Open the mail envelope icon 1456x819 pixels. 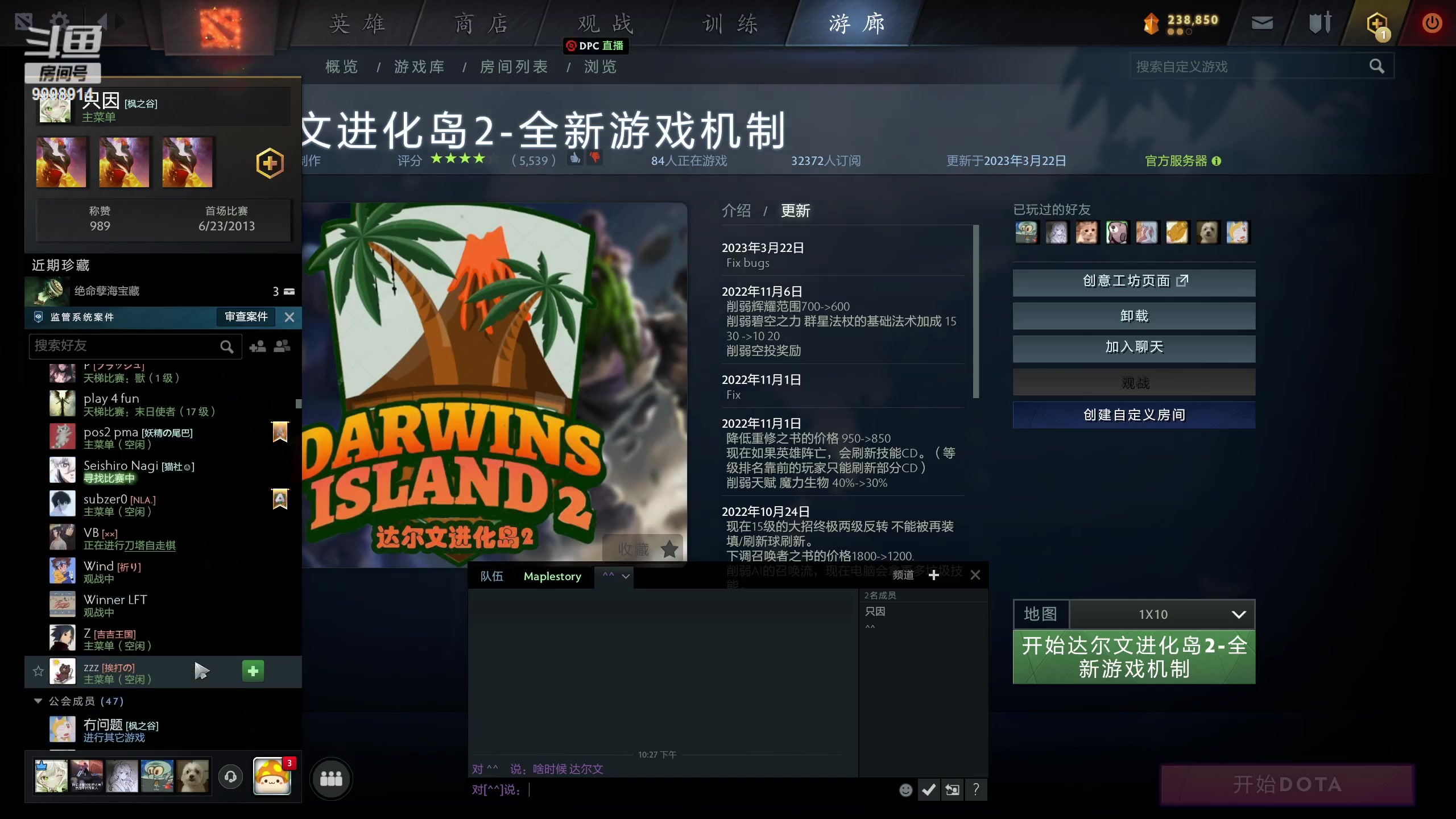coord(1262,23)
